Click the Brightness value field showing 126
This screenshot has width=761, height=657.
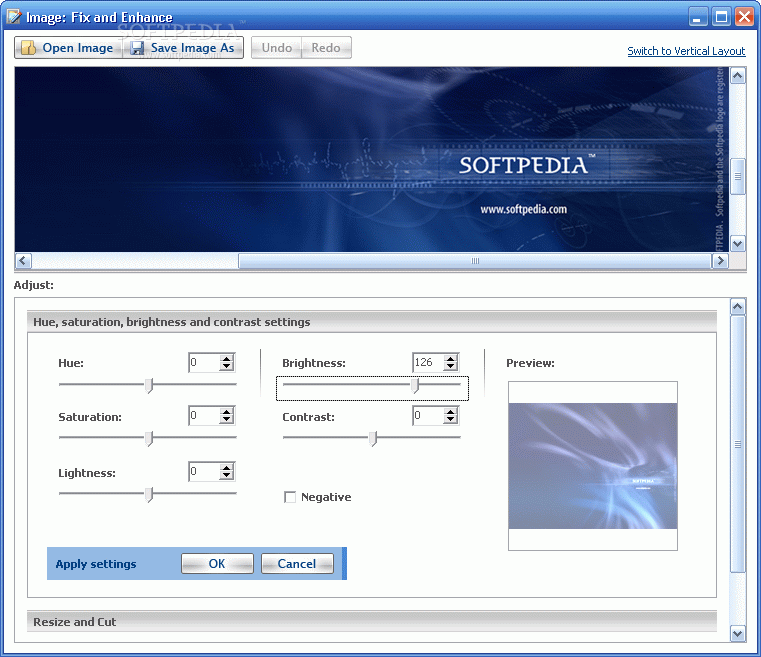[x=428, y=362]
